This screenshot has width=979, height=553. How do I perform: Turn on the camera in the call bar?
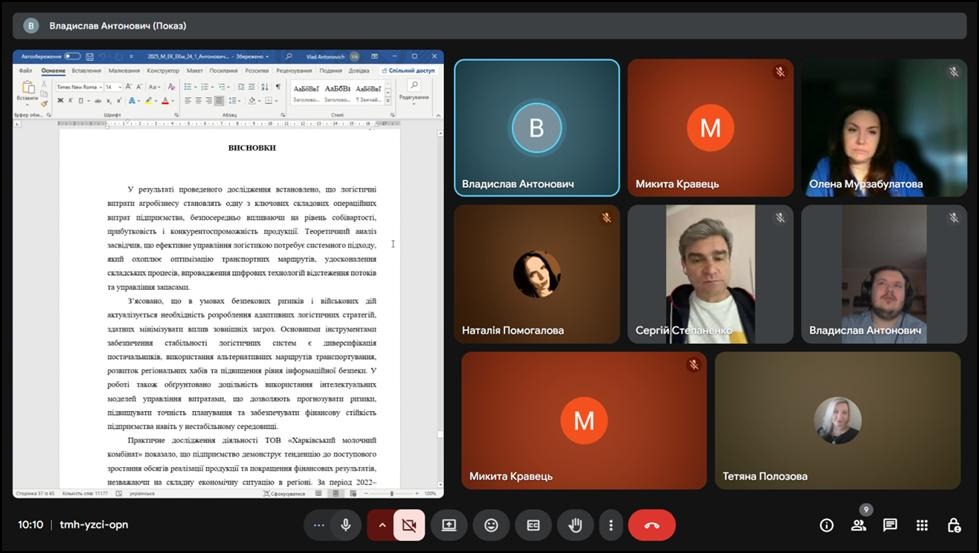point(408,525)
